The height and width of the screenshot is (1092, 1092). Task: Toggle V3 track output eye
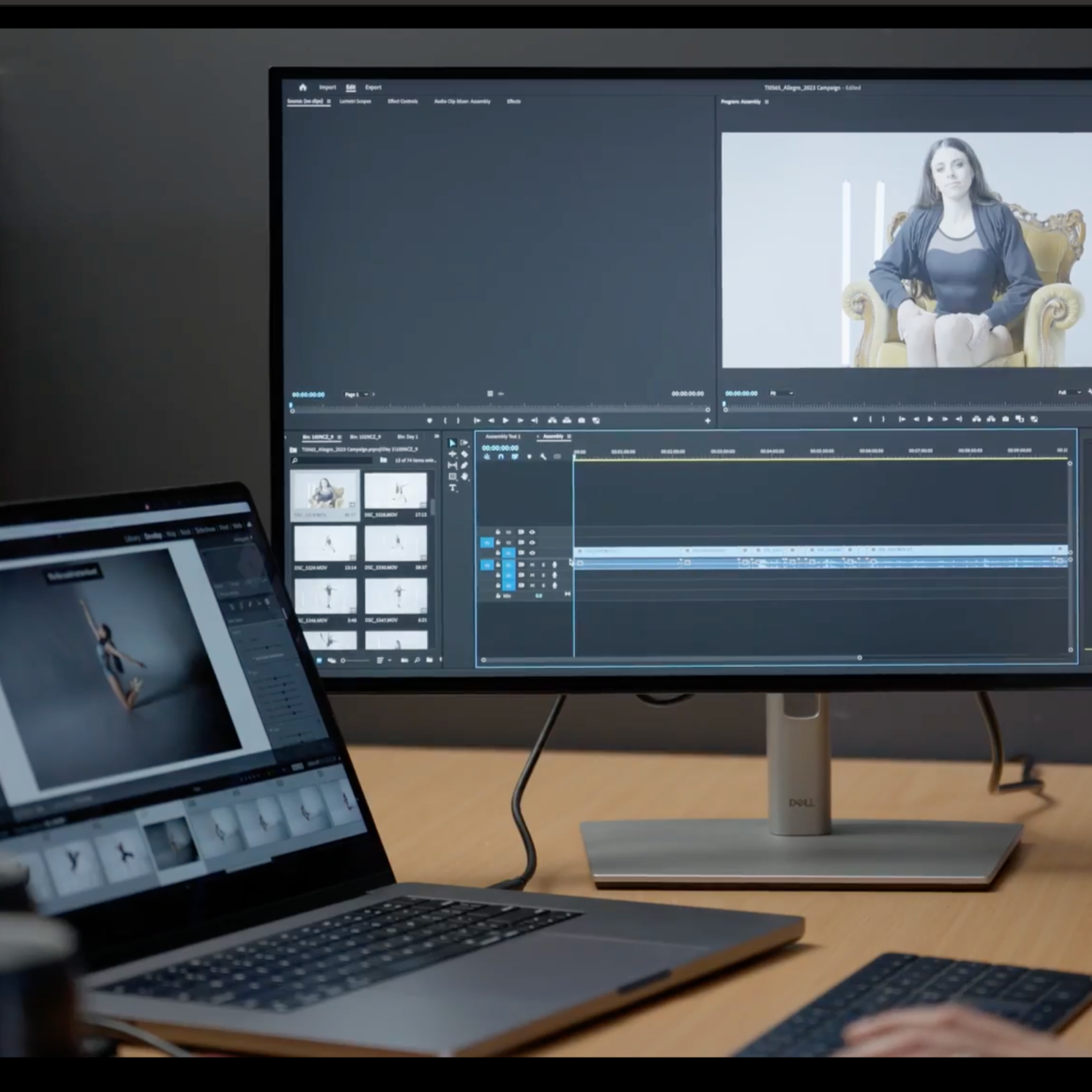pyautogui.click(x=532, y=532)
